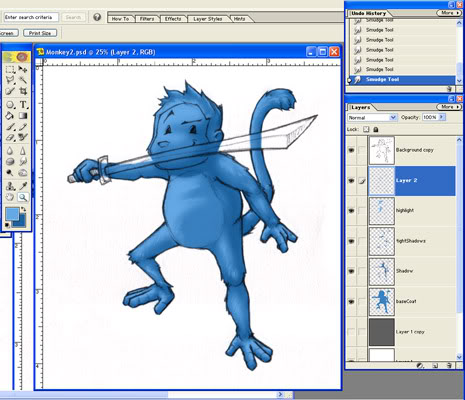Select the Lasso tool

click(x=10, y=80)
